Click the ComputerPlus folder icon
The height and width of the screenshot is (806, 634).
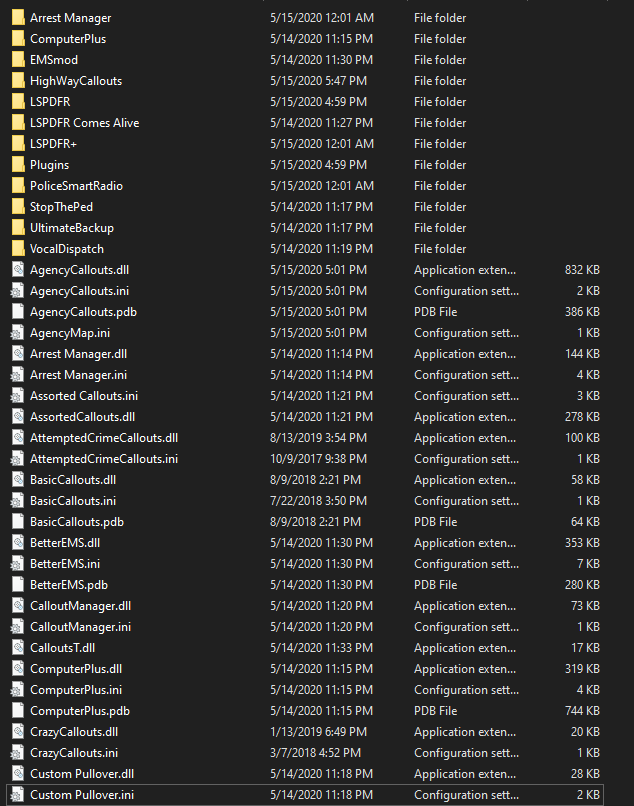18,39
